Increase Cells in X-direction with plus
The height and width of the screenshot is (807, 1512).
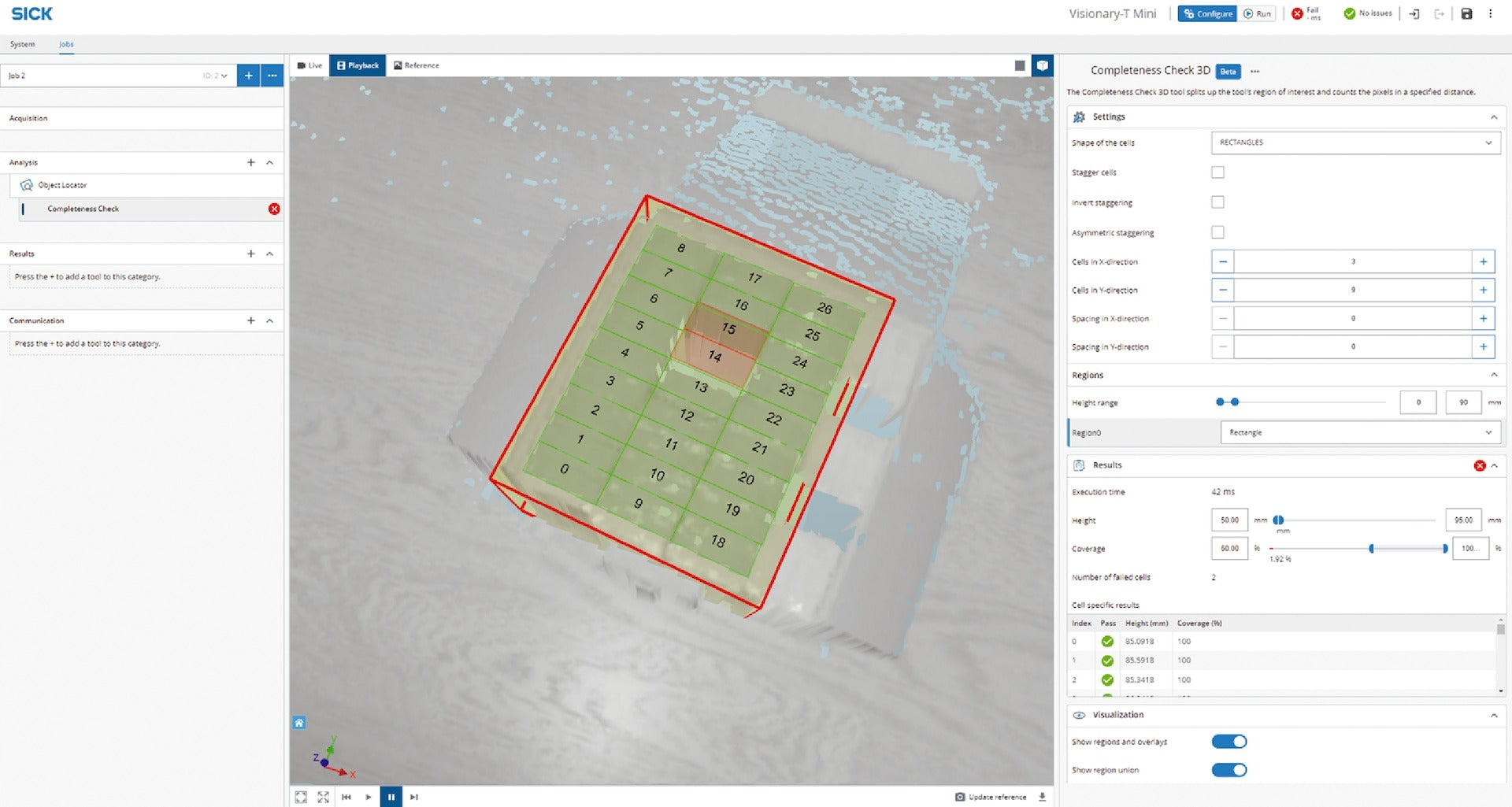point(1483,261)
